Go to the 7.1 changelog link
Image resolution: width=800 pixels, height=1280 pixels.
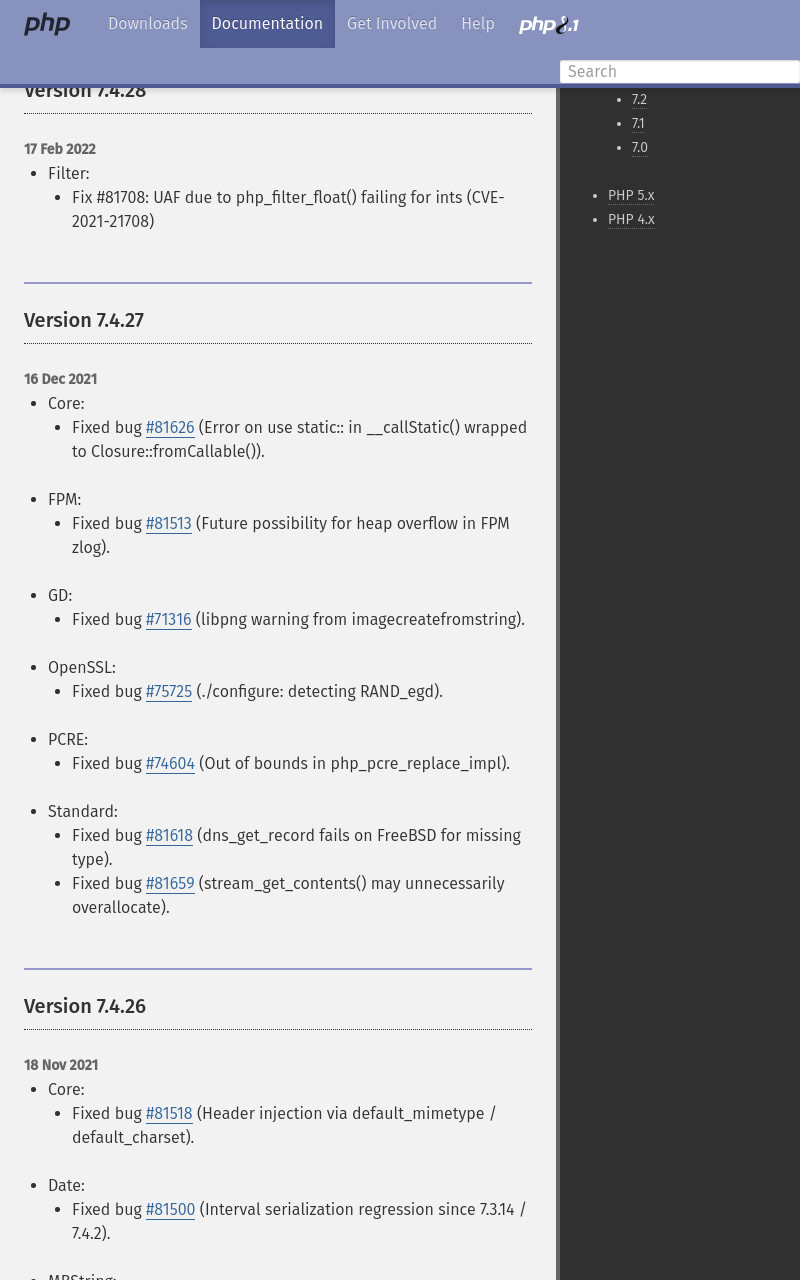[x=638, y=124]
